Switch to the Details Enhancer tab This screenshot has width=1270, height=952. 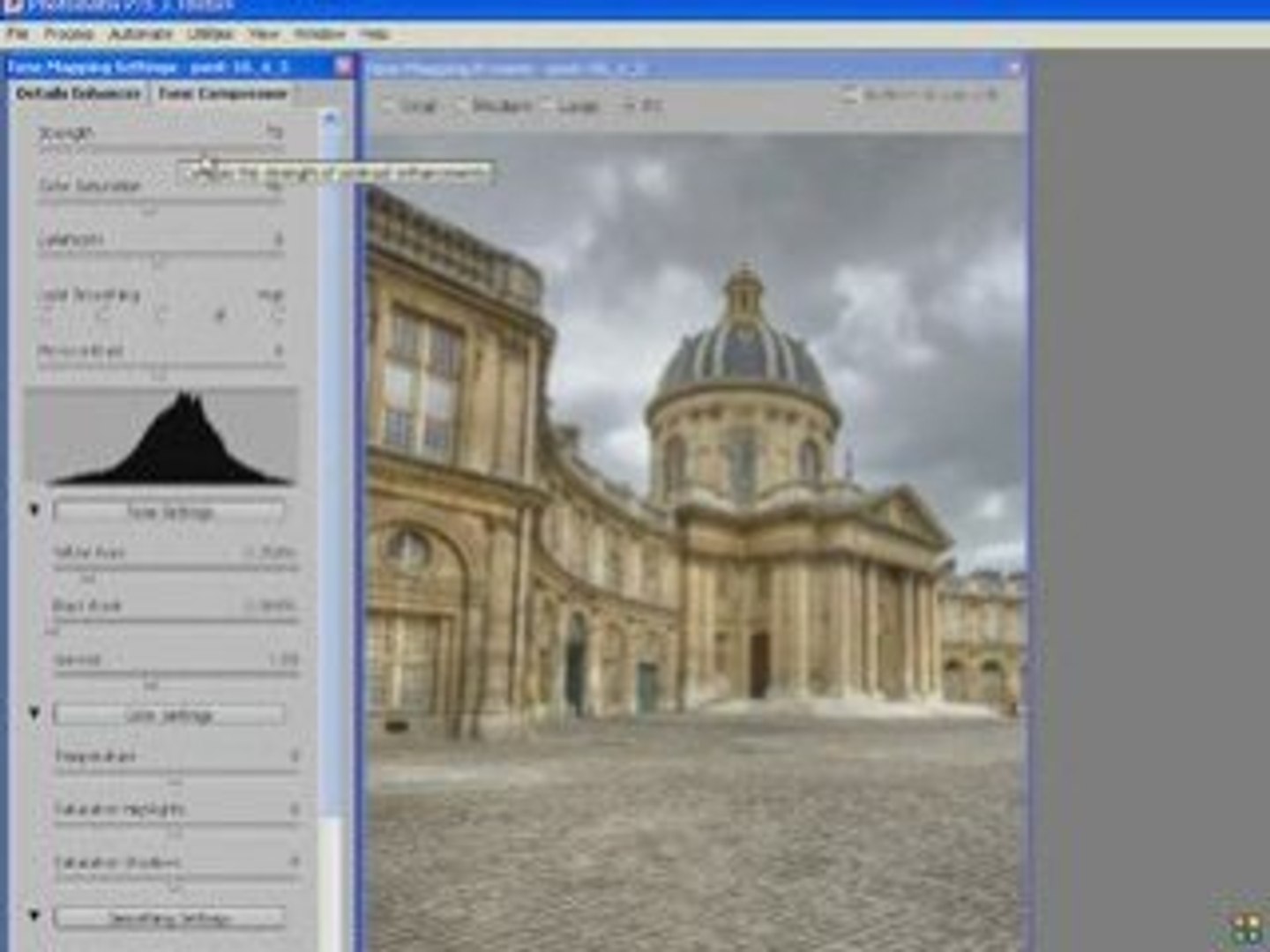78,93
